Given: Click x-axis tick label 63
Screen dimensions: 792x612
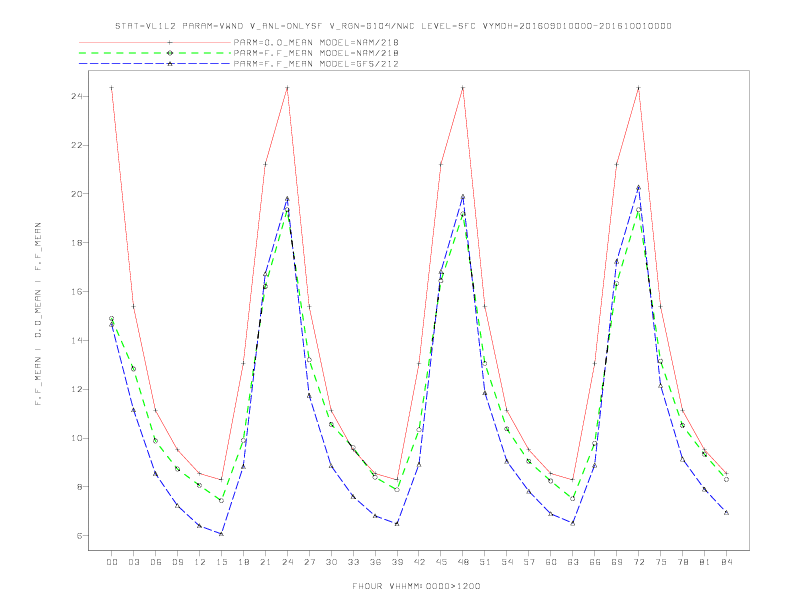Looking at the screenshot, I should 573,562.
